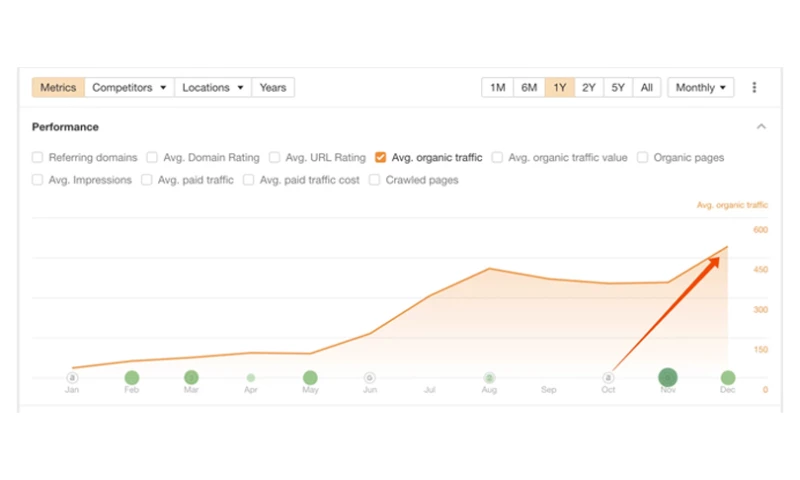The image size is (800, 480).
Task: Switch to the Years tab
Action: pyautogui.click(x=273, y=88)
